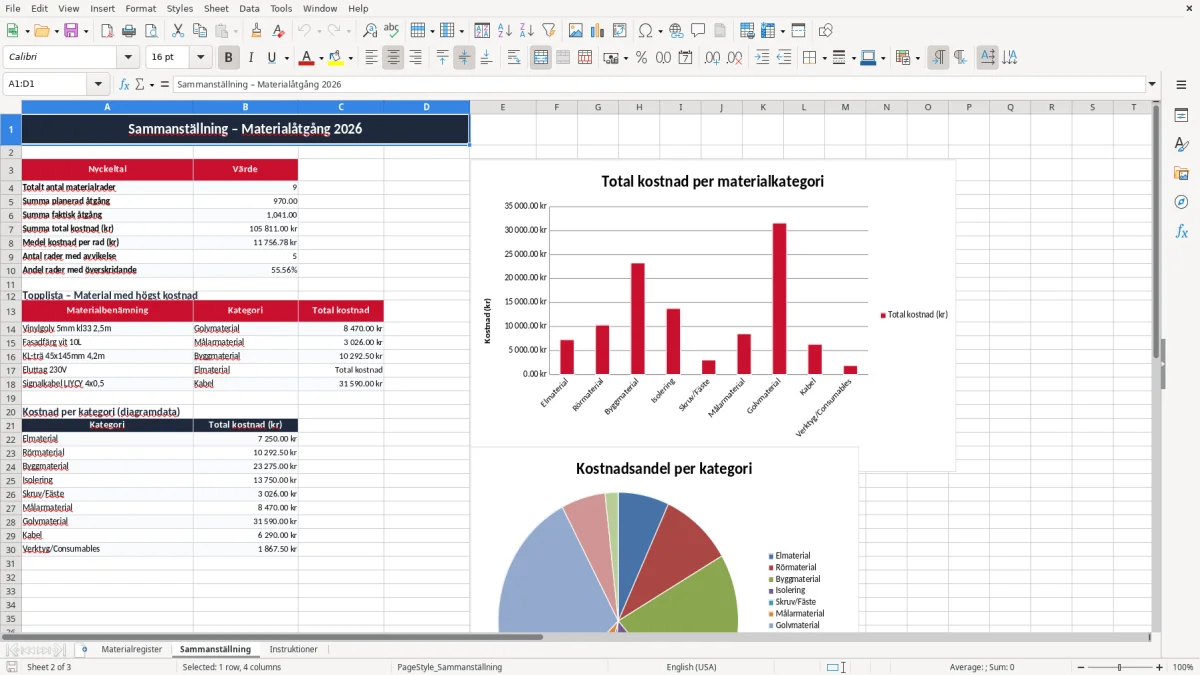
Task: Switch to the Materialregister sheet tab
Action: [131, 650]
